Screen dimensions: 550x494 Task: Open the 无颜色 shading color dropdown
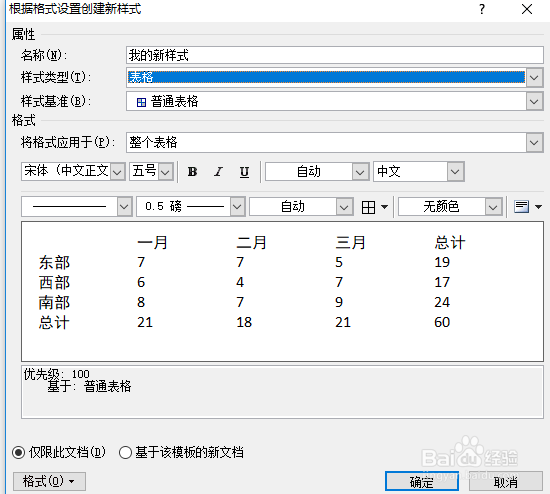click(493, 207)
